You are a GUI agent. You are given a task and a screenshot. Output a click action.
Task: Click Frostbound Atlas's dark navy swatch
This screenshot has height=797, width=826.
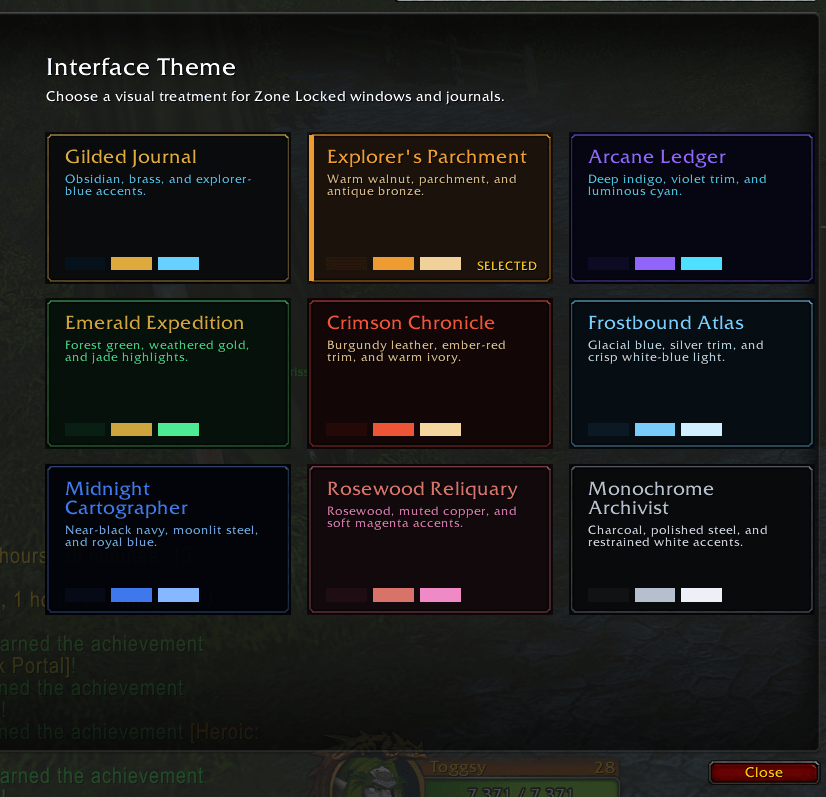pyautogui.click(x=608, y=429)
